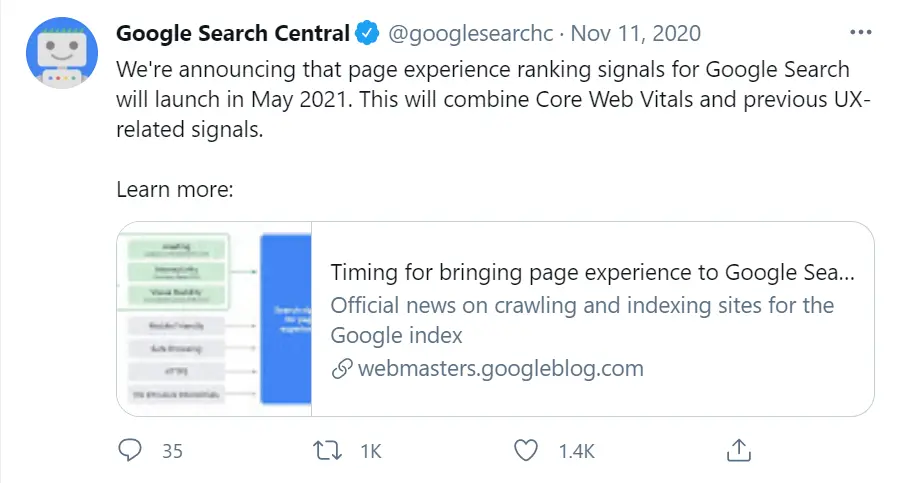Open the three-dot more options menu
899x483 pixels.
point(861,33)
